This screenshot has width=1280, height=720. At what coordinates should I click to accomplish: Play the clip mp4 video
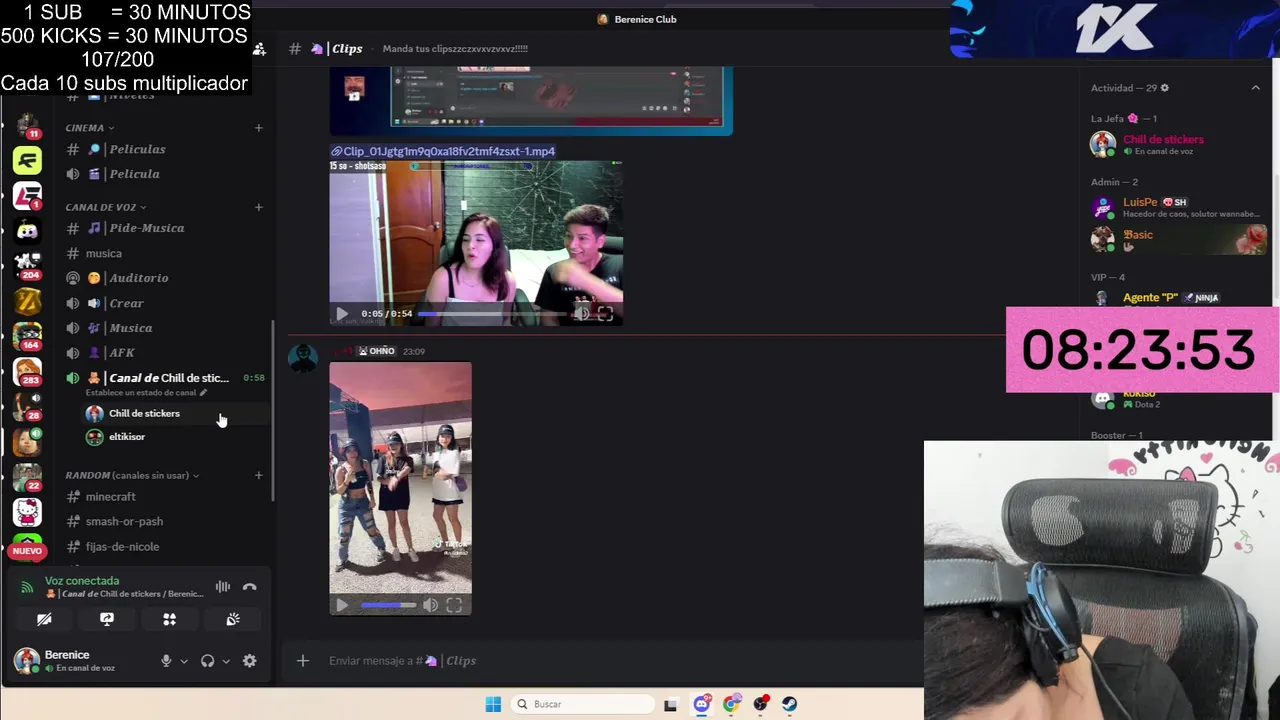tap(342, 314)
